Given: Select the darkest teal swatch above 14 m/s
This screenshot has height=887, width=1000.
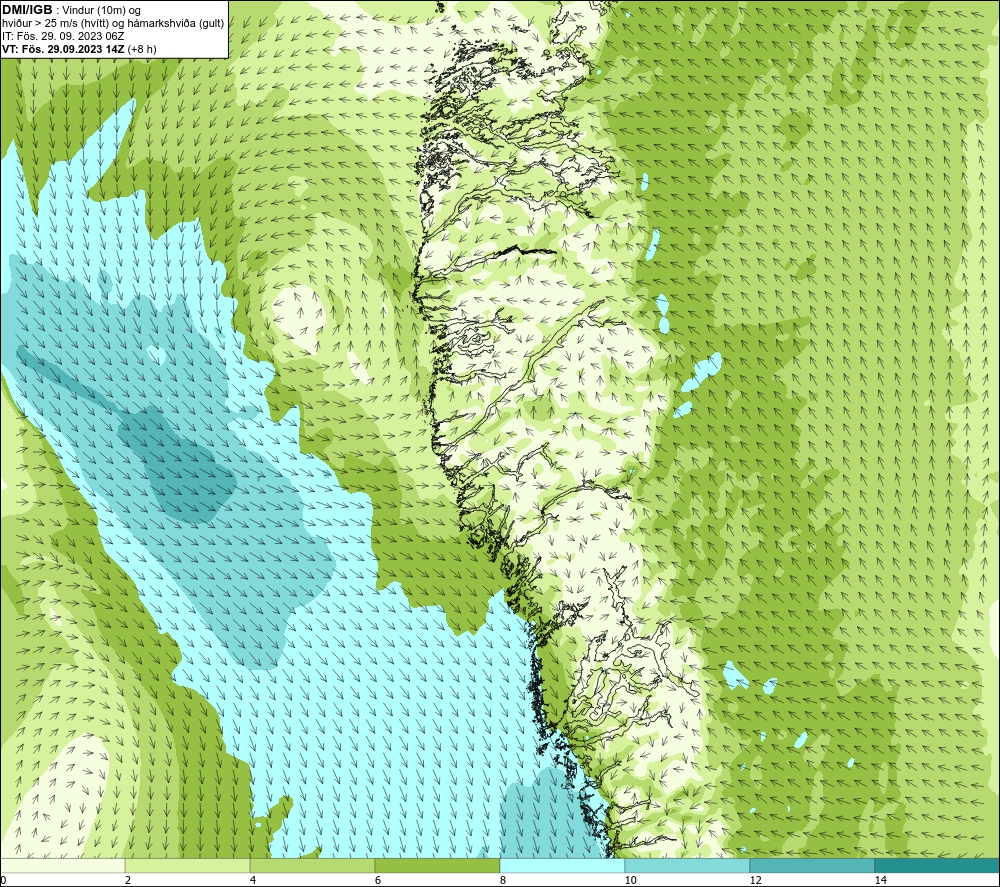Looking at the screenshot, I should click(x=937, y=865).
